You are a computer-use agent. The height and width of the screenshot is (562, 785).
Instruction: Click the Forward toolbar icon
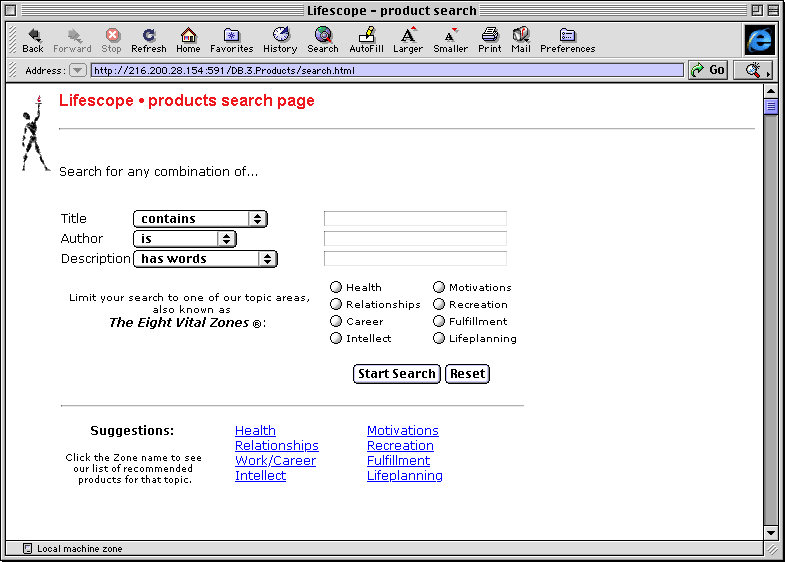pyautogui.click(x=73, y=40)
